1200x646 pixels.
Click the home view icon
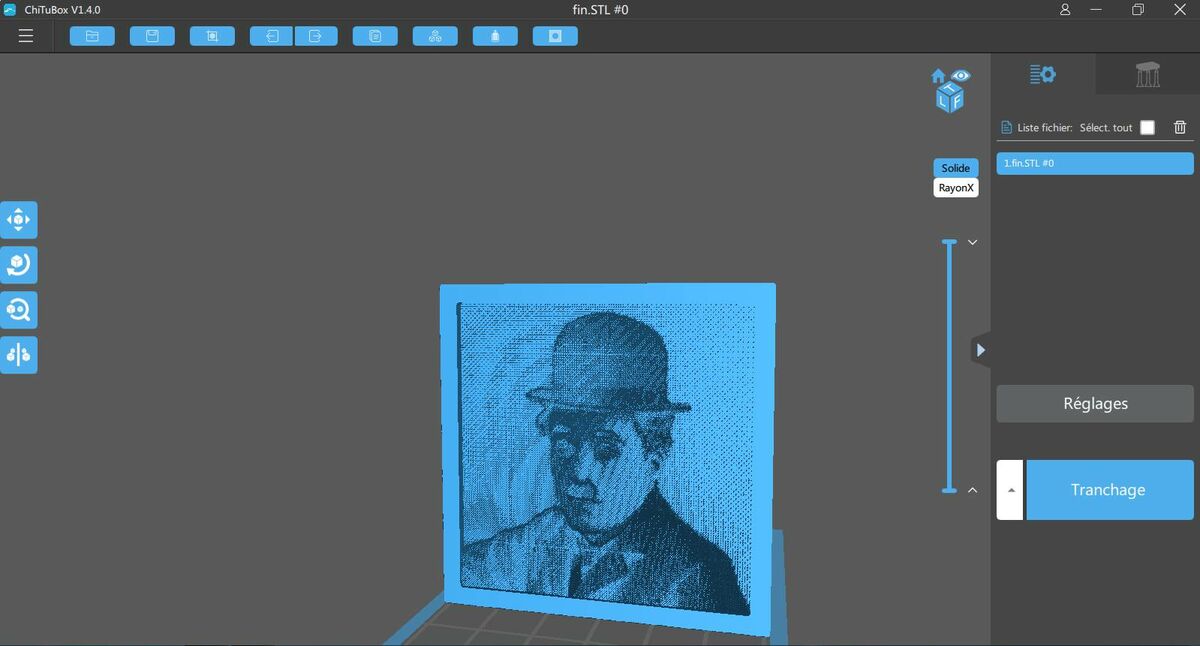[x=938, y=76]
